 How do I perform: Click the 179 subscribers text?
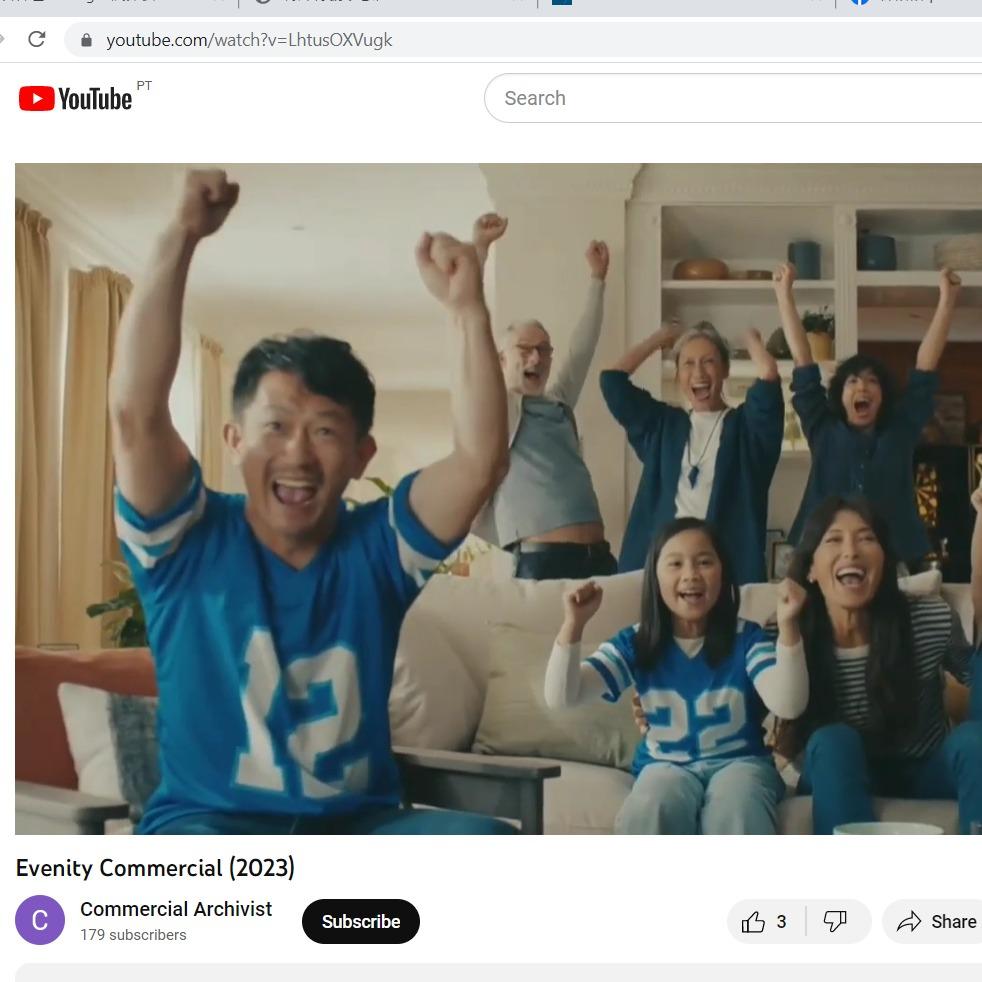click(132, 935)
